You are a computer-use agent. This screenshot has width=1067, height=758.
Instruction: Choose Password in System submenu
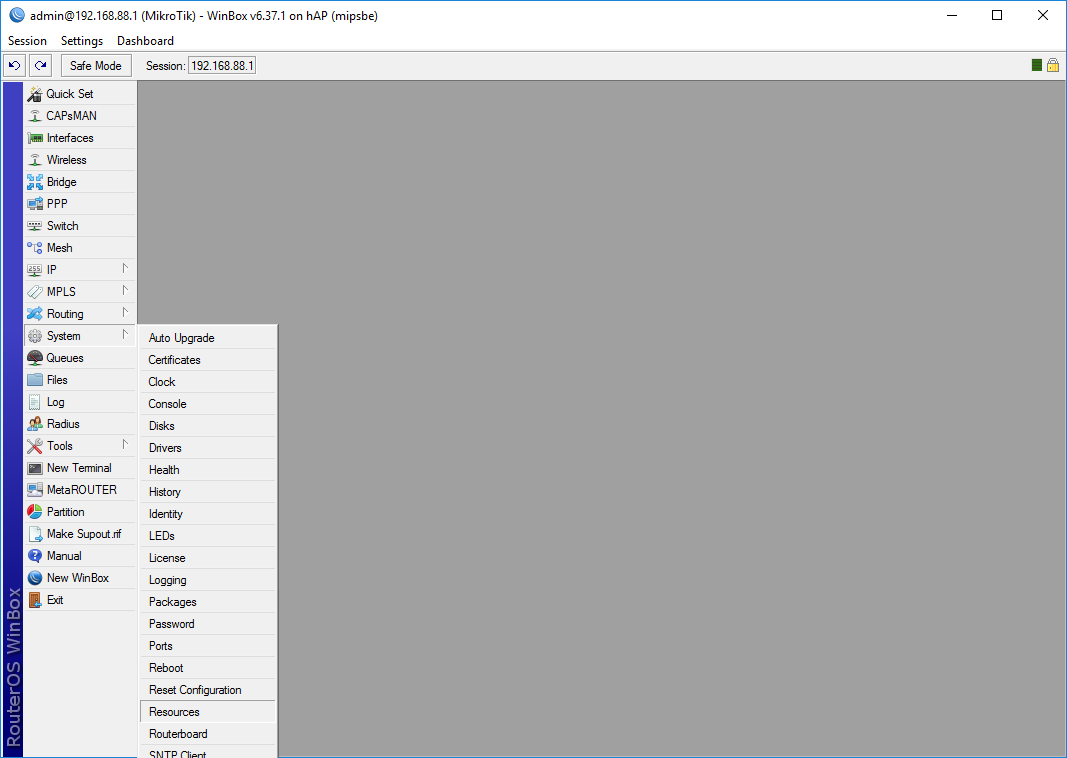pos(208,624)
